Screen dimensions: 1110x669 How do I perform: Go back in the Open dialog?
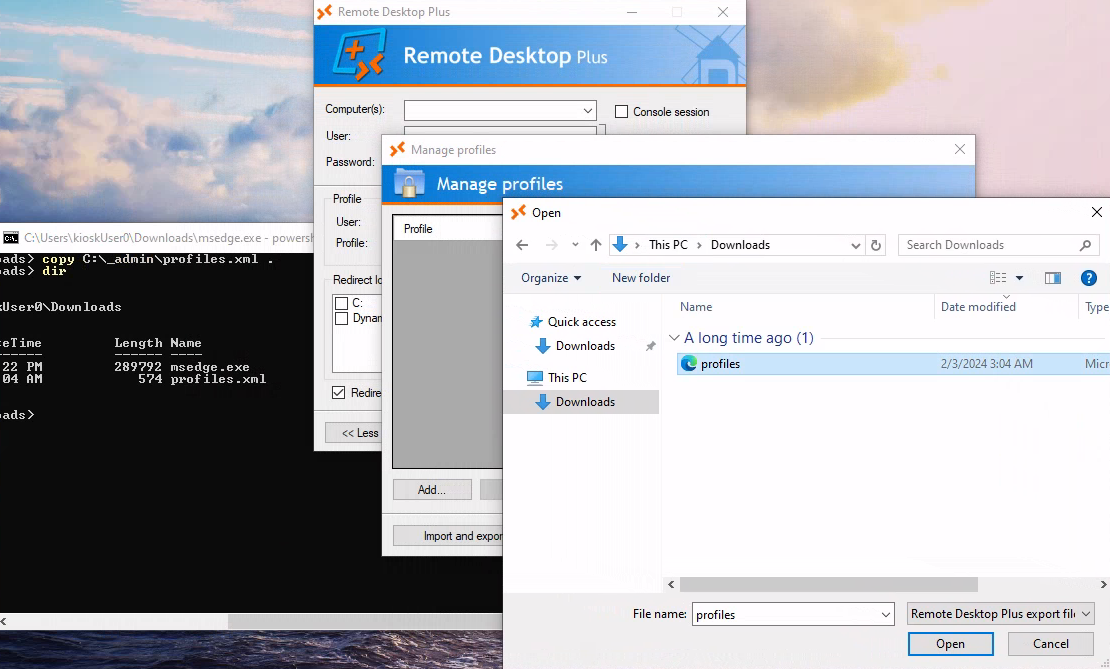(522, 245)
